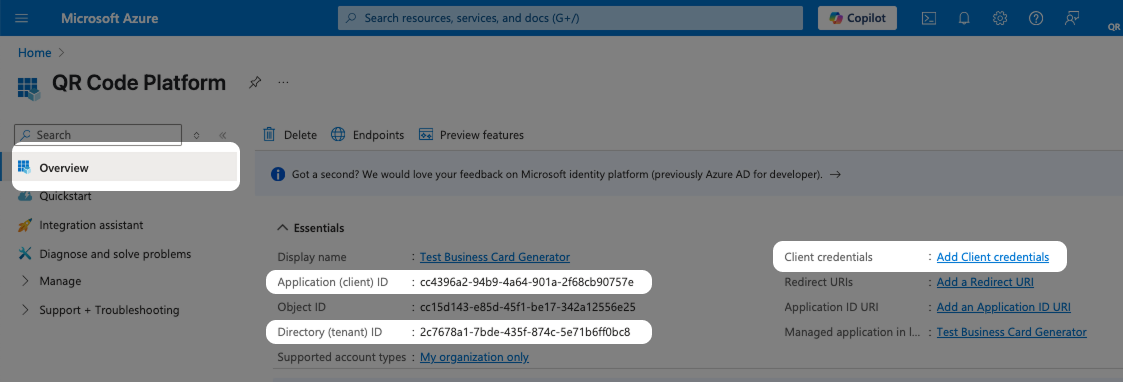The image size is (1123, 382).
Task: Collapse the Essentials section
Action: (x=311, y=228)
